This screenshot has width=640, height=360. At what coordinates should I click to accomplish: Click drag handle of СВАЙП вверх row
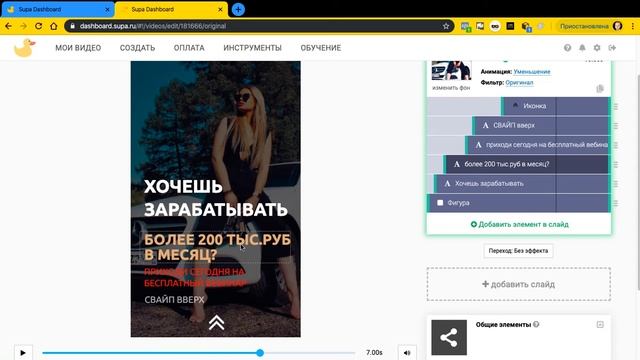pyautogui.click(x=616, y=126)
